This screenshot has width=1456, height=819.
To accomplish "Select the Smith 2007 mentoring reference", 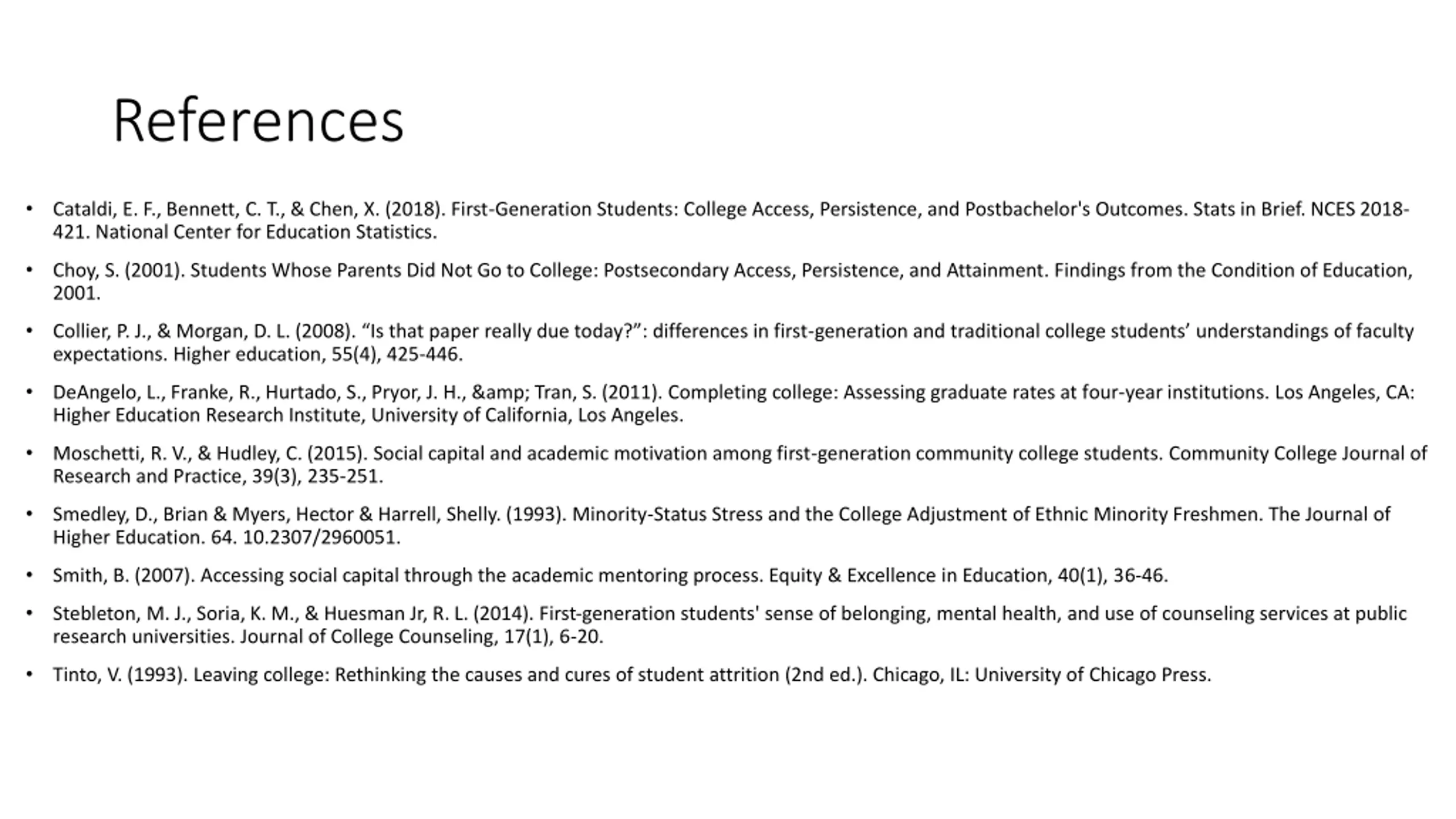I will pos(610,576).
